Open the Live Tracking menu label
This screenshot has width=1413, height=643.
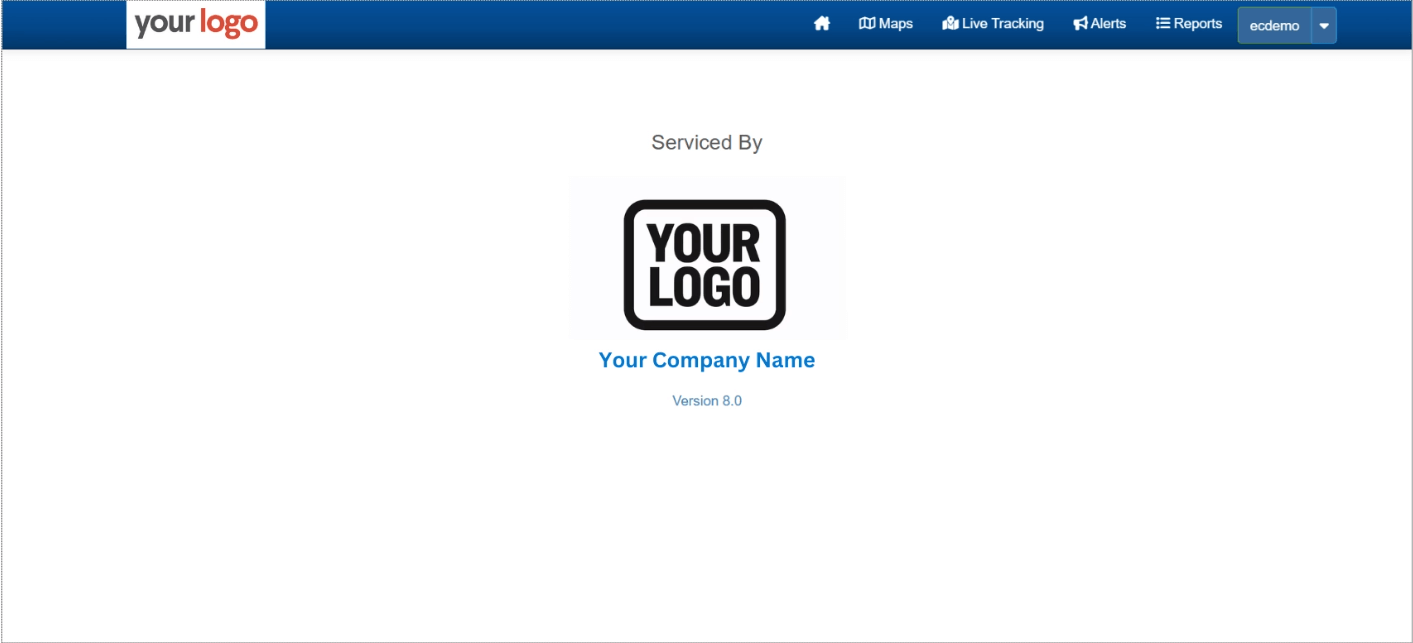pyautogui.click(x=1002, y=24)
